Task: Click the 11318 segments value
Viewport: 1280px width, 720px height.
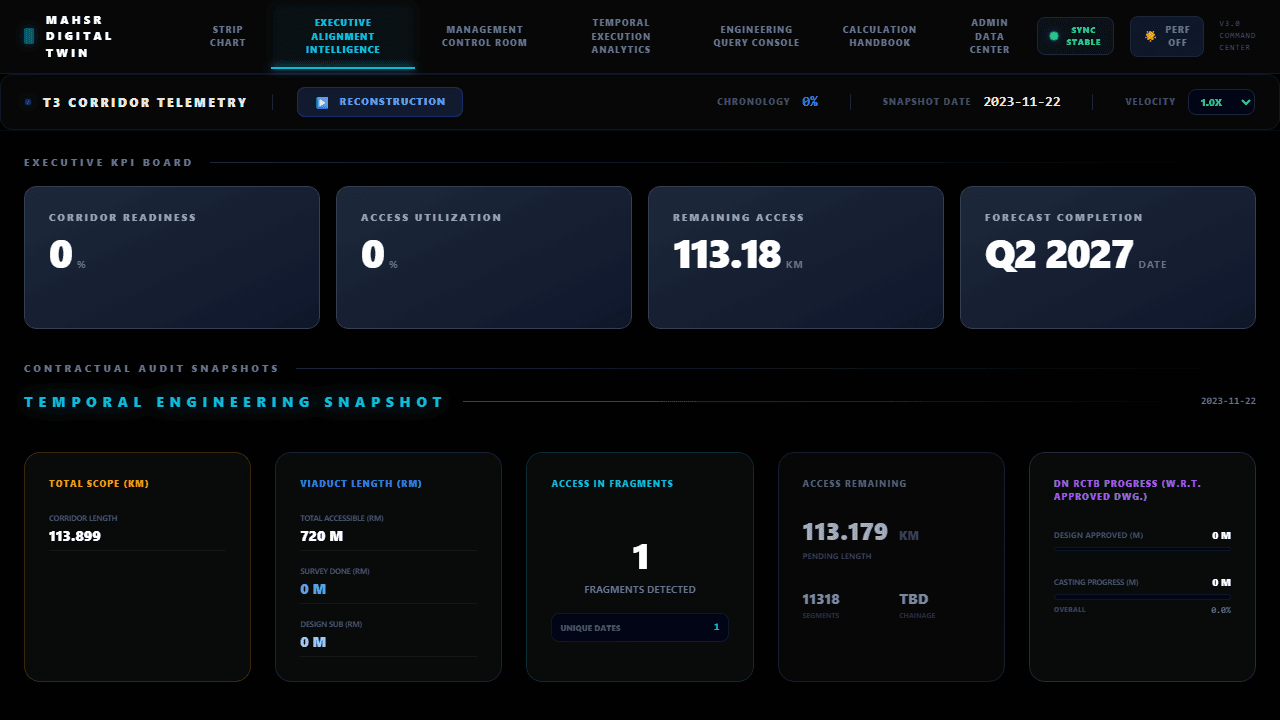Action: (821, 599)
